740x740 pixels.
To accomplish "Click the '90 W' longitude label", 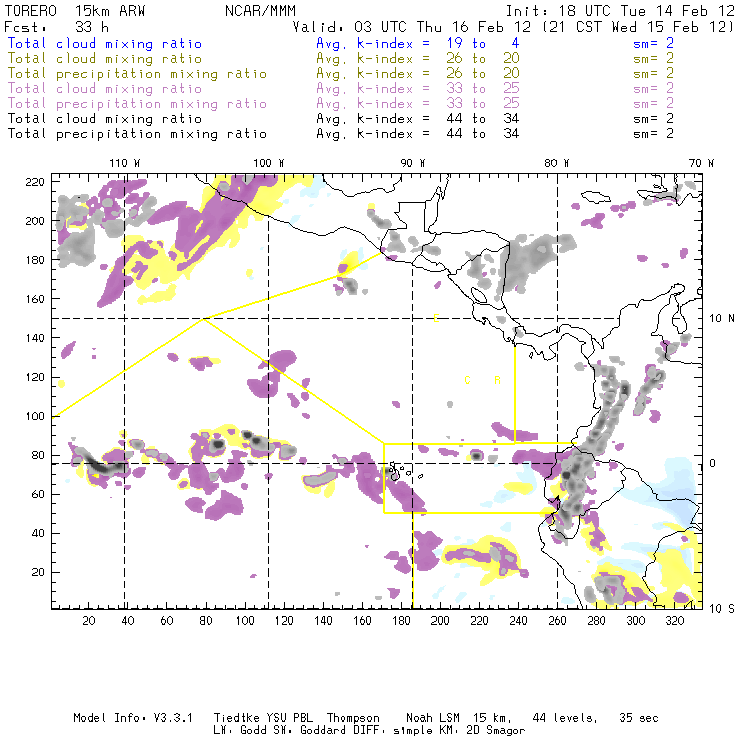I will point(413,163).
